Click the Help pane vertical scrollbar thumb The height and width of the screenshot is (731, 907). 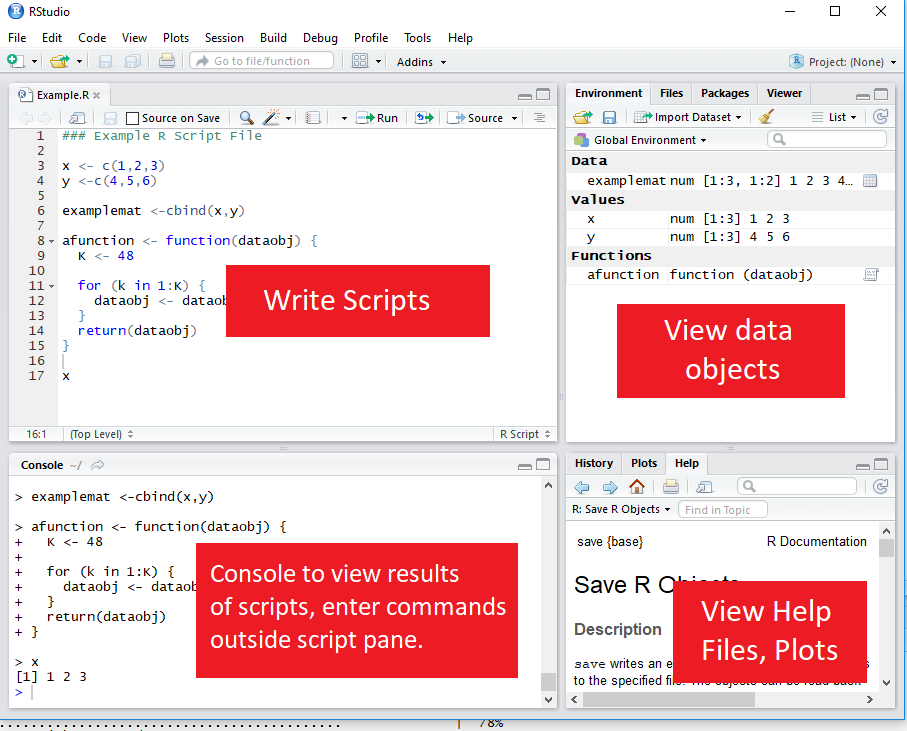click(886, 547)
